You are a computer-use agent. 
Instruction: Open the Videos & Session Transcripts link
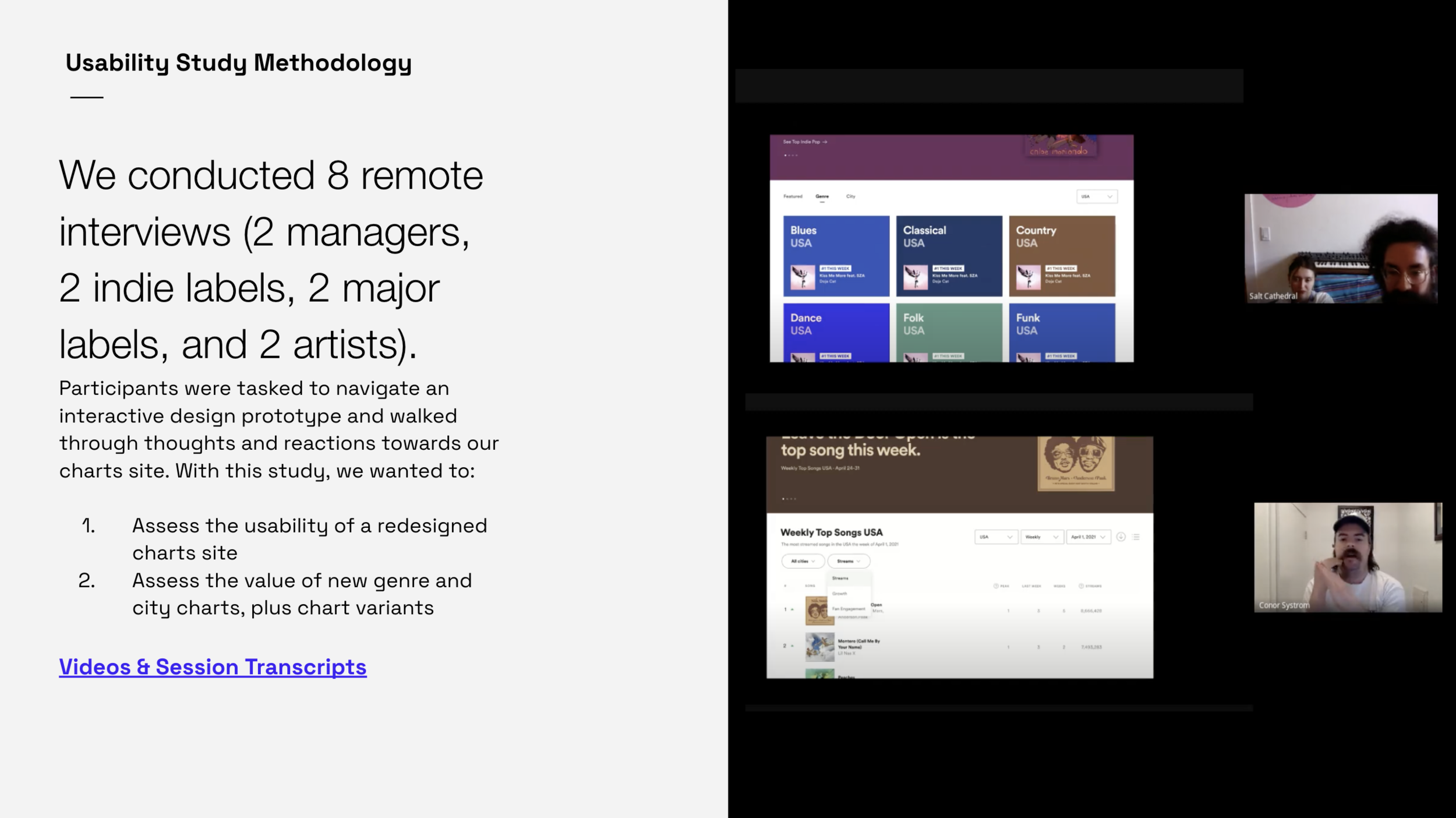click(213, 667)
